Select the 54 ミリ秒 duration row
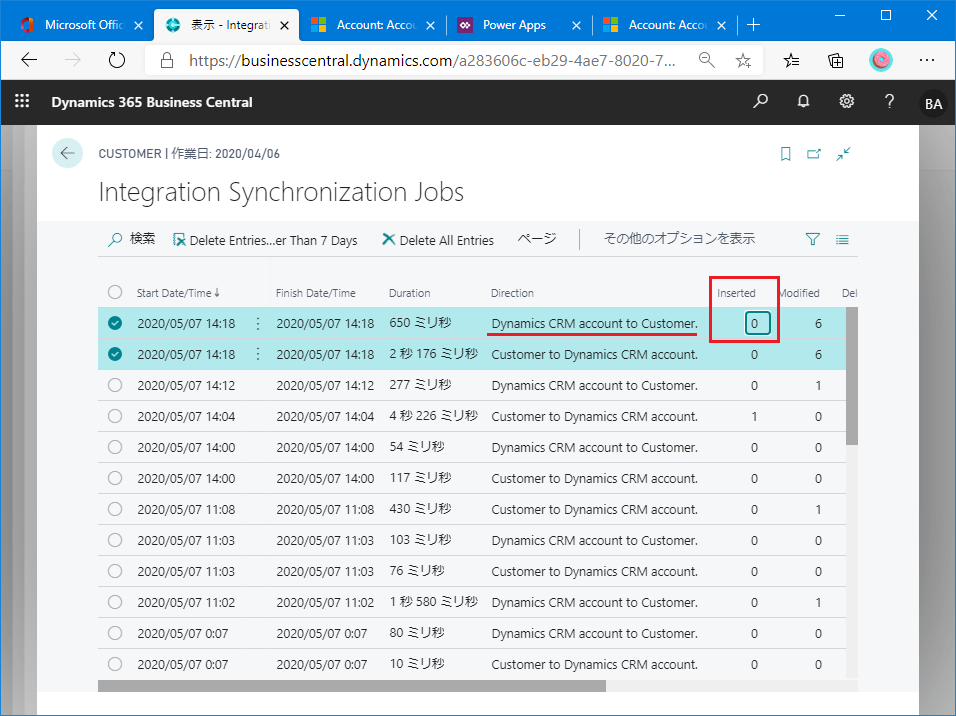 click(115, 447)
